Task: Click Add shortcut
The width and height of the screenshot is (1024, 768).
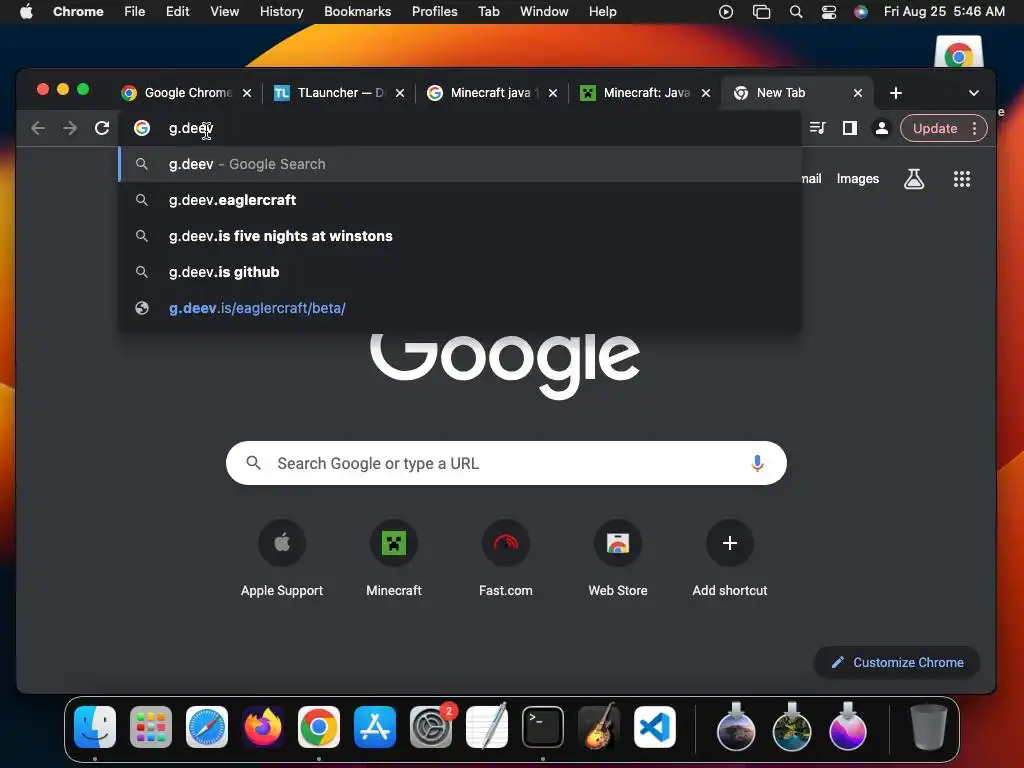Action: (x=729, y=558)
